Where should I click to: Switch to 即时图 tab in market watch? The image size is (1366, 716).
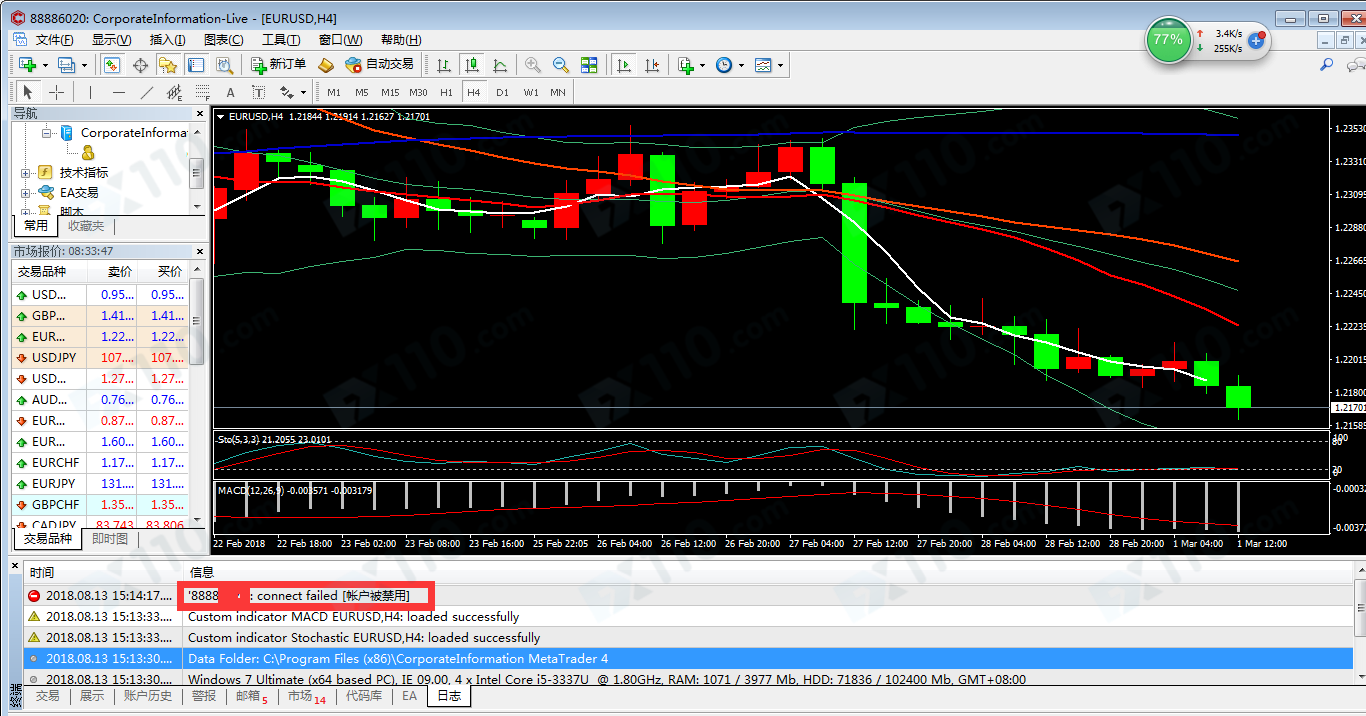pyautogui.click(x=109, y=539)
